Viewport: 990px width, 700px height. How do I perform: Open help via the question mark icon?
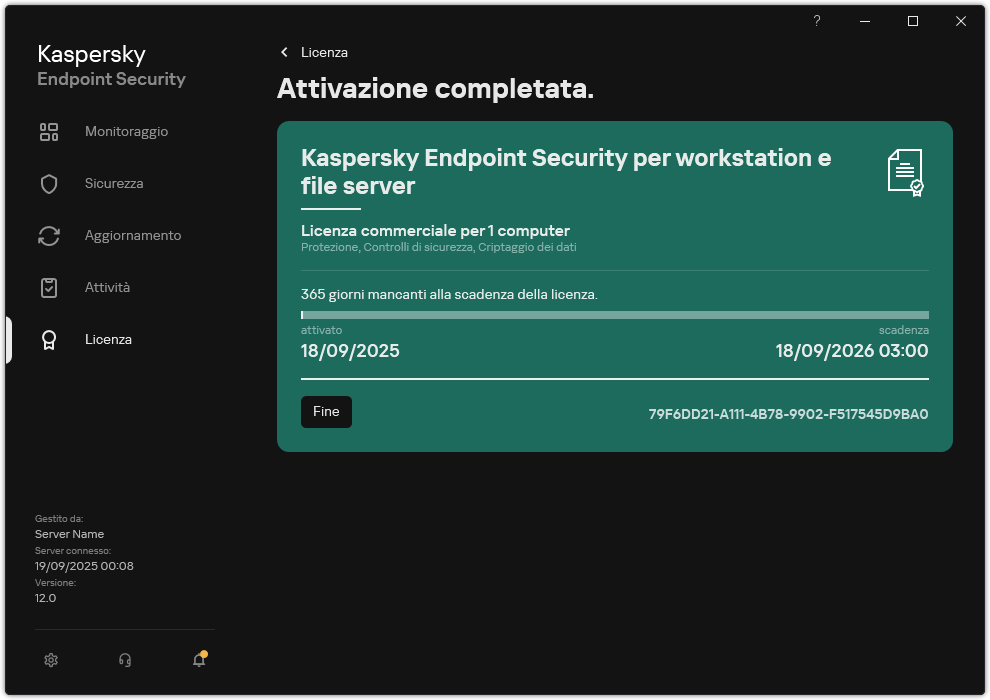816,21
